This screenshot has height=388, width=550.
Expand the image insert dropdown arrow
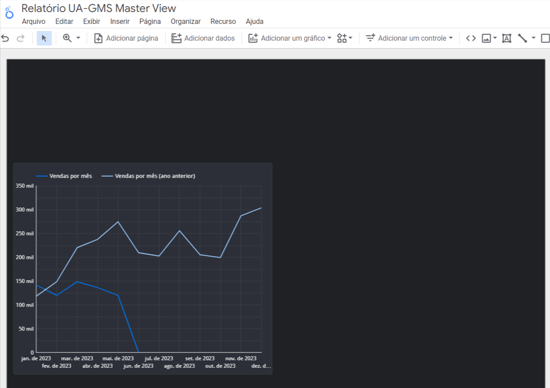click(495, 38)
